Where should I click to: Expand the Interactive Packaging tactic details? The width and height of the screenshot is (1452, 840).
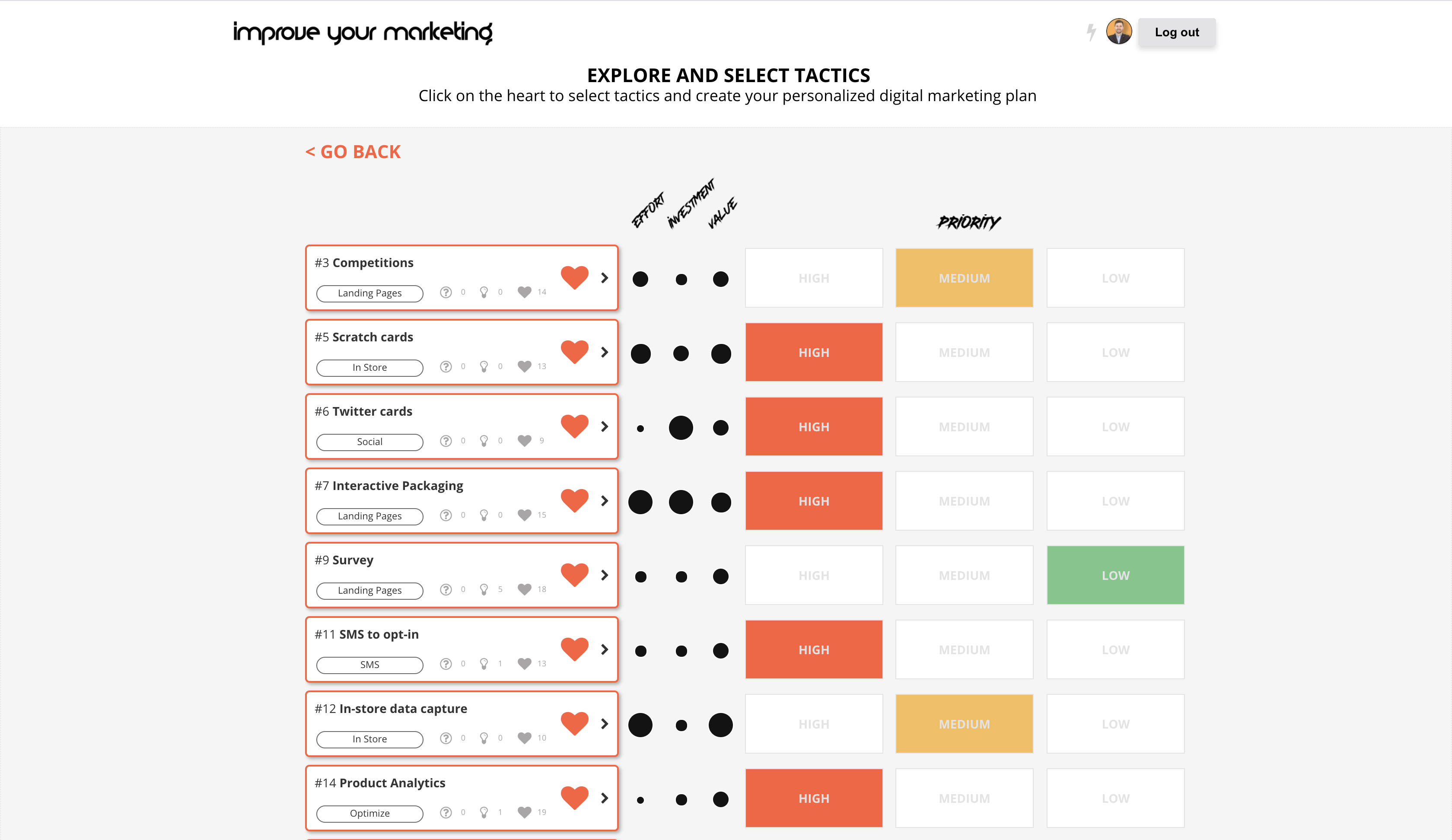[x=605, y=501]
